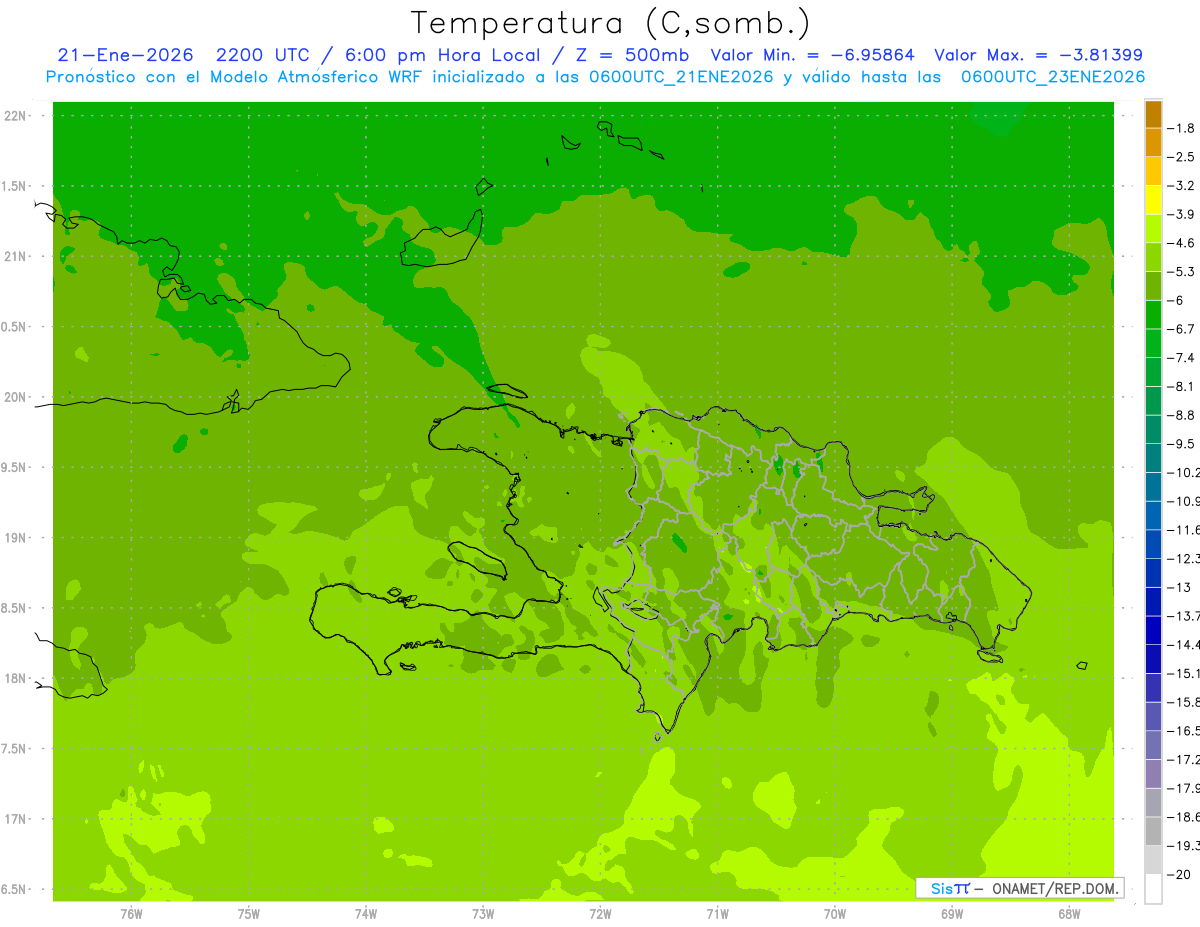Select the date text "21-Ene-2026"

[x=125, y=55]
